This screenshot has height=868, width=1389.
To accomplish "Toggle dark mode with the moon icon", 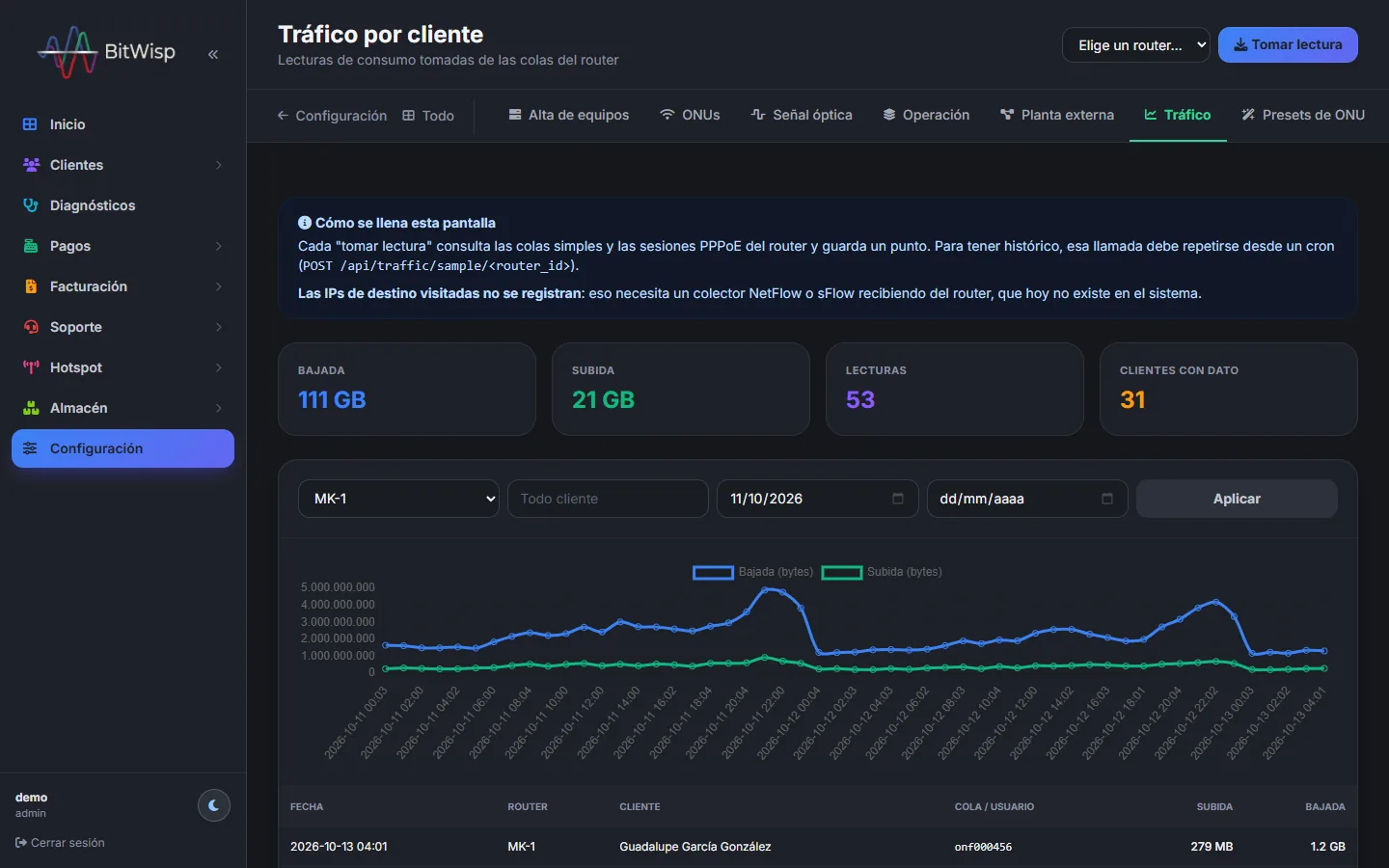I will pyautogui.click(x=214, y=805).
